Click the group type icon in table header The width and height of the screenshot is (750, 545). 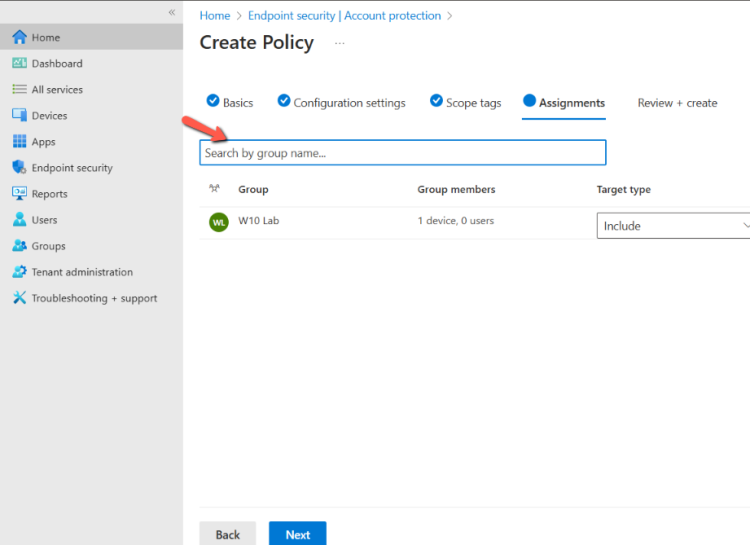(x=214, y=189)
